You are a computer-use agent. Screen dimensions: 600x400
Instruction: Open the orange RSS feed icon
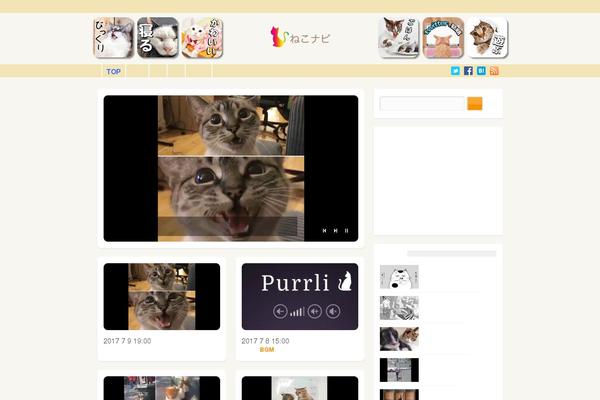coord(494,71)
